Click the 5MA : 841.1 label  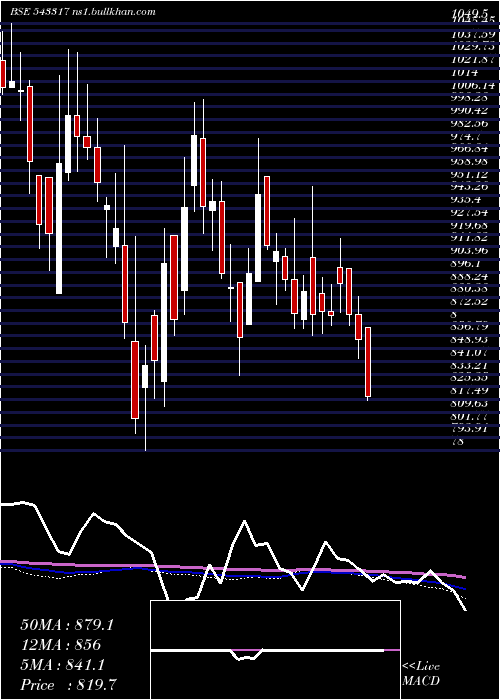click(x=63, y=665)
